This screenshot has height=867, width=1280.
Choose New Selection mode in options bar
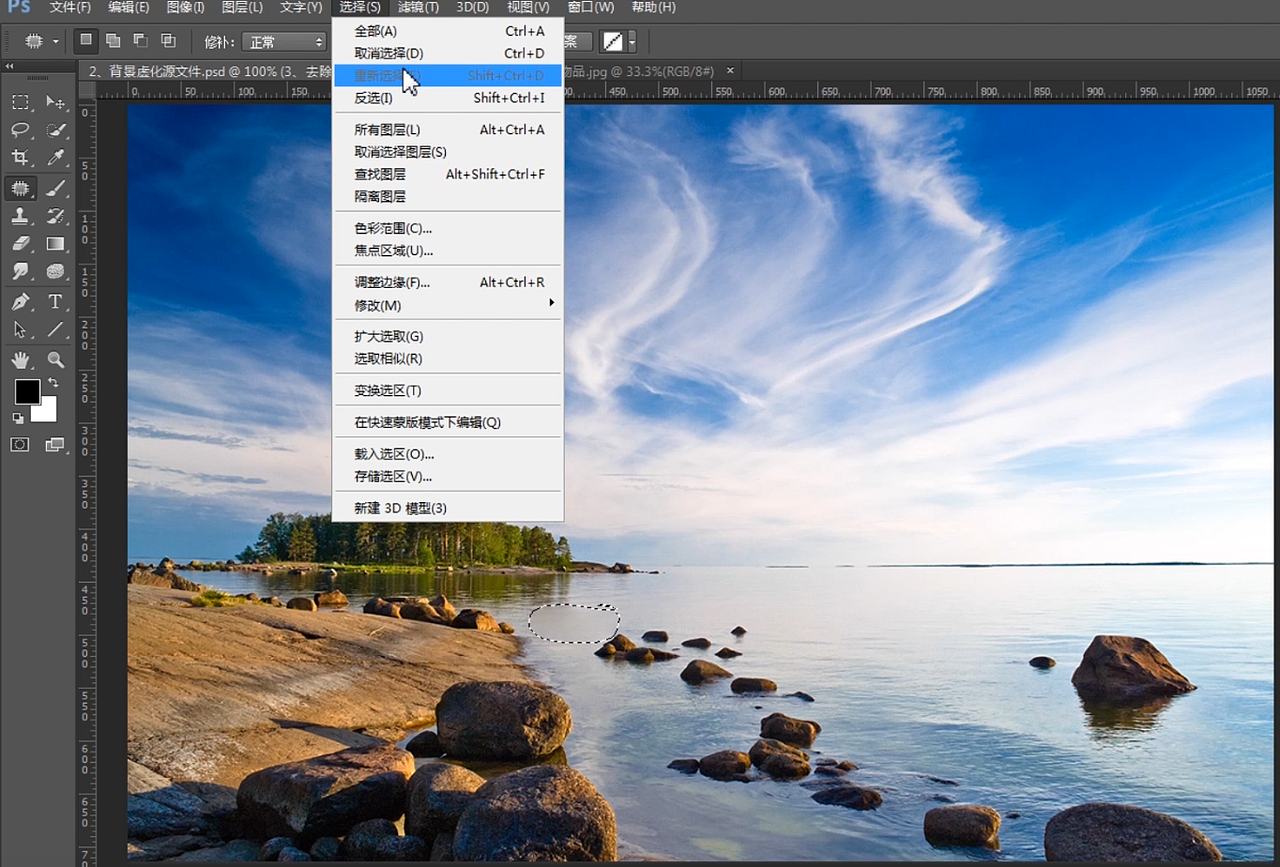[x=87, y=41]
